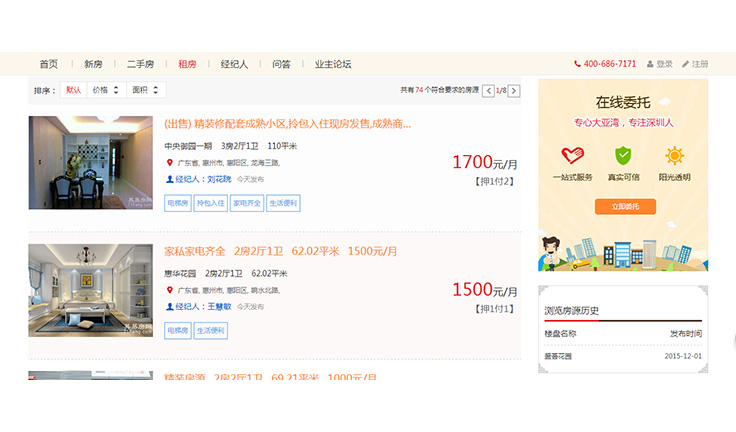Select the 拎包入住 tag on first listing

(211, 203)
